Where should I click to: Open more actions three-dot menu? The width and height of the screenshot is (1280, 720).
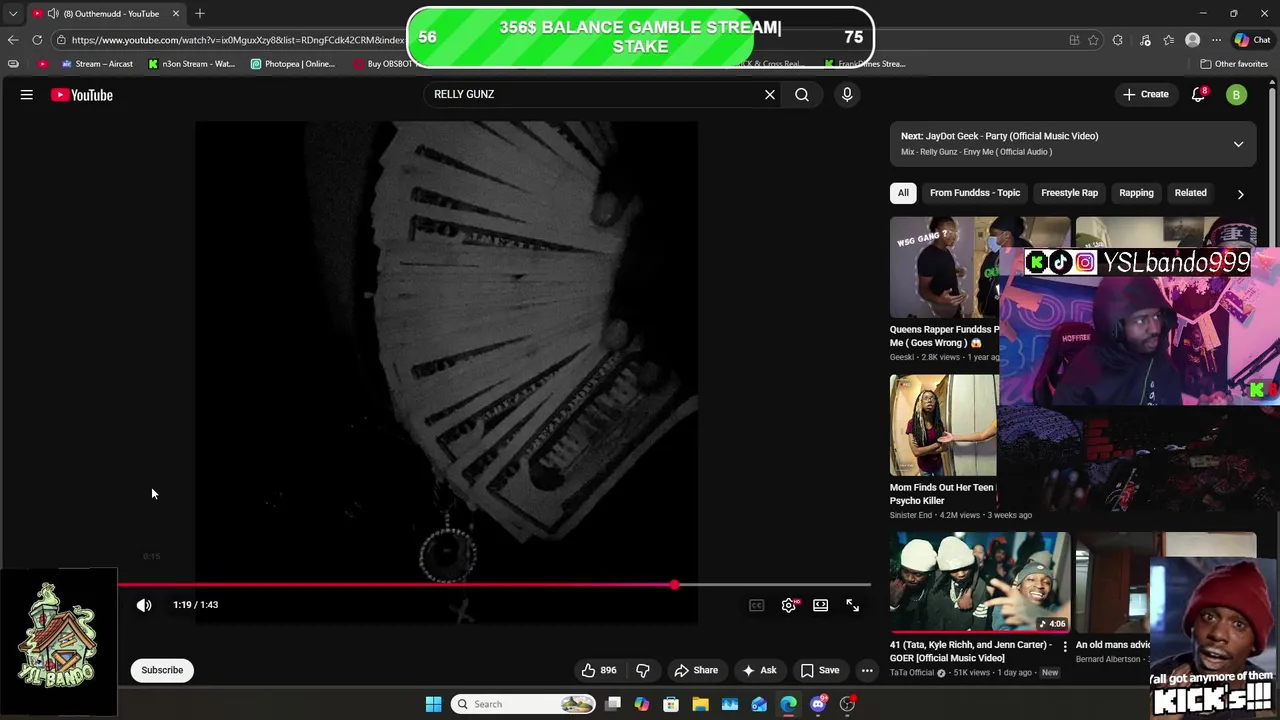tap(867, 670)
